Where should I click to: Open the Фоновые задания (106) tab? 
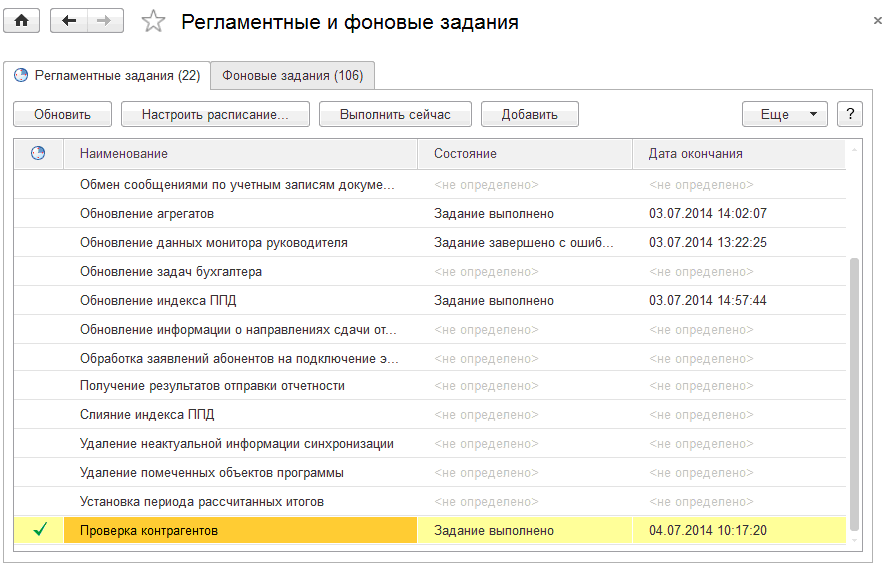click(x=293, y=75)
